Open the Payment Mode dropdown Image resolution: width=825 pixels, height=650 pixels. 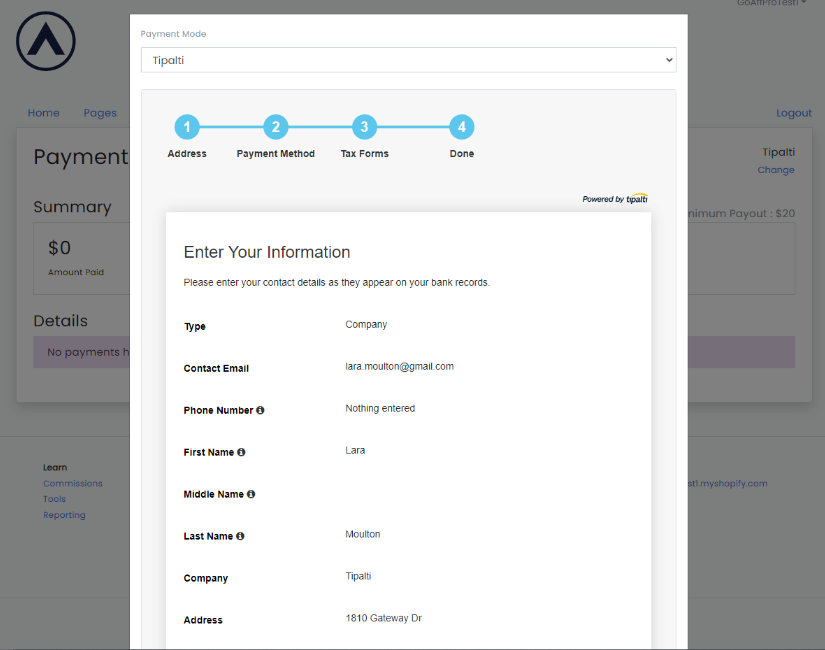408,60
